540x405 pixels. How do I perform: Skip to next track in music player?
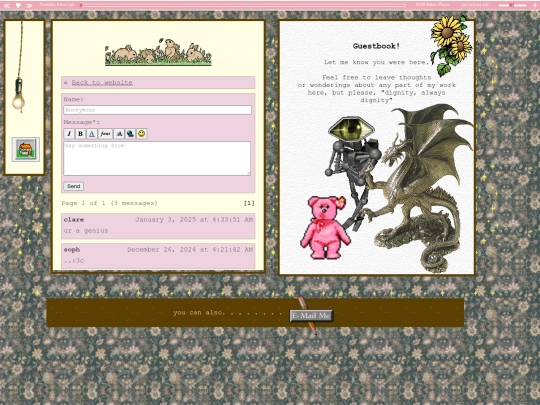(x=29, y=5)
